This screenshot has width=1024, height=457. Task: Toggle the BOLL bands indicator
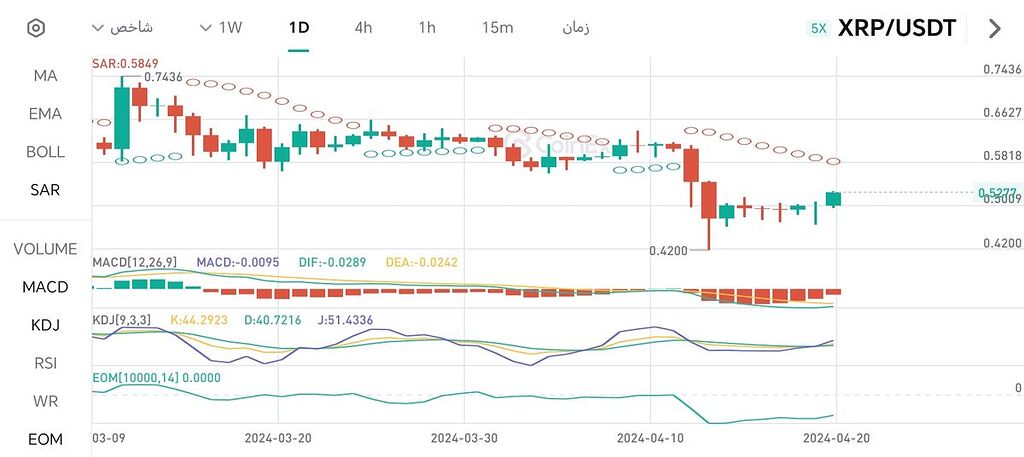45,152
